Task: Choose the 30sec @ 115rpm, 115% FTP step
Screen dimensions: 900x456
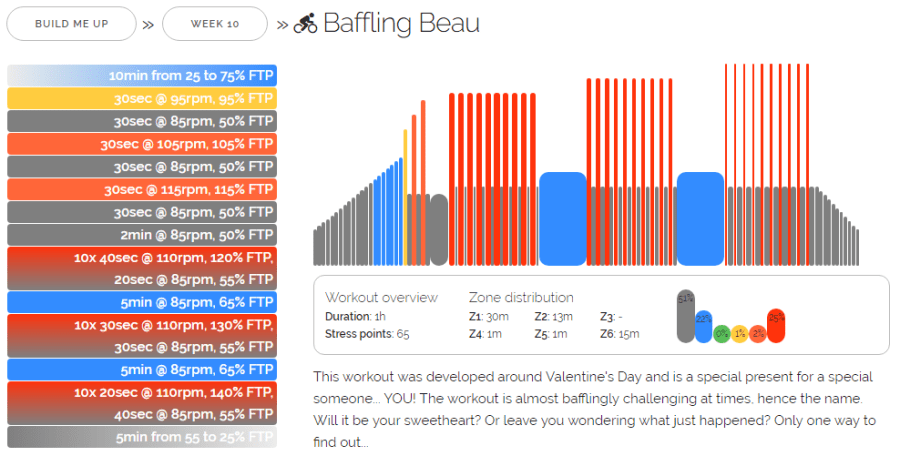Action: pos(142,189)
